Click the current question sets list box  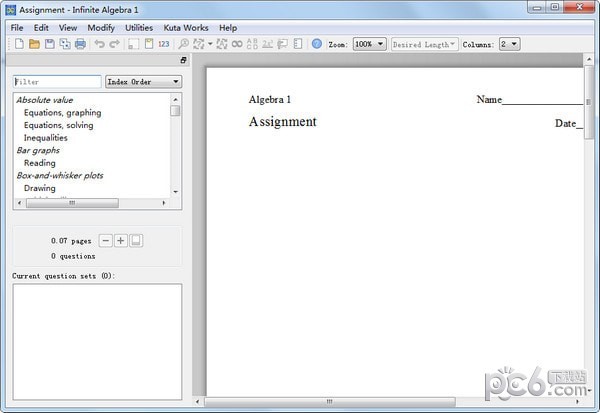pos(97,342)
